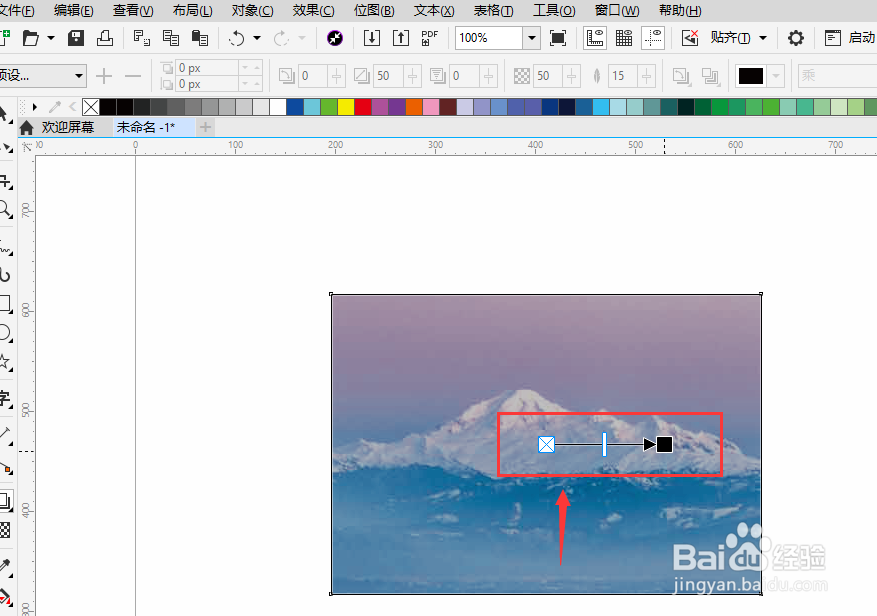The width and height of the screenshot is (877, 616).
Task: Click the shadow opacity field showing 50
Action: (549, 76)
